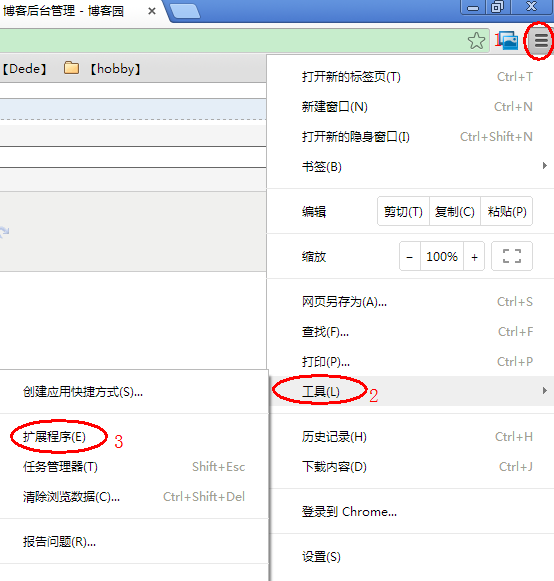Select the 博客后台管理 - 博客园 tab

[82, 11]
